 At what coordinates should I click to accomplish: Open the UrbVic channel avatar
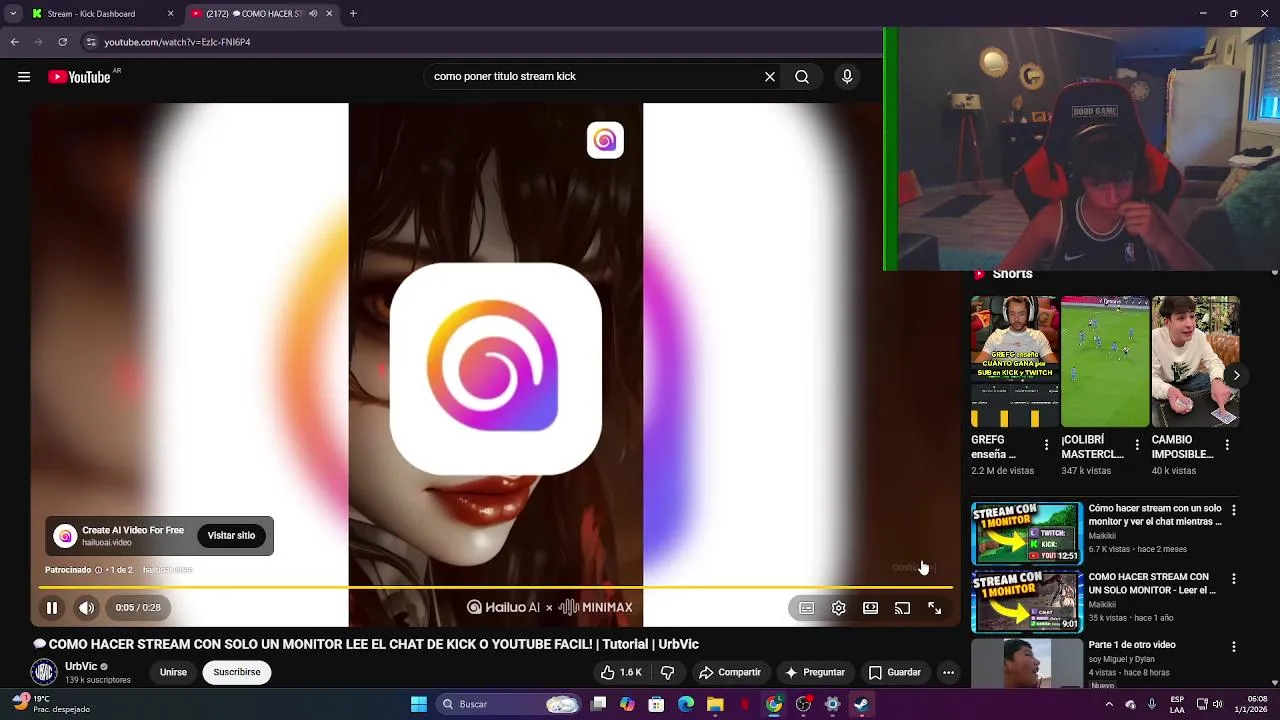point(44,672)
